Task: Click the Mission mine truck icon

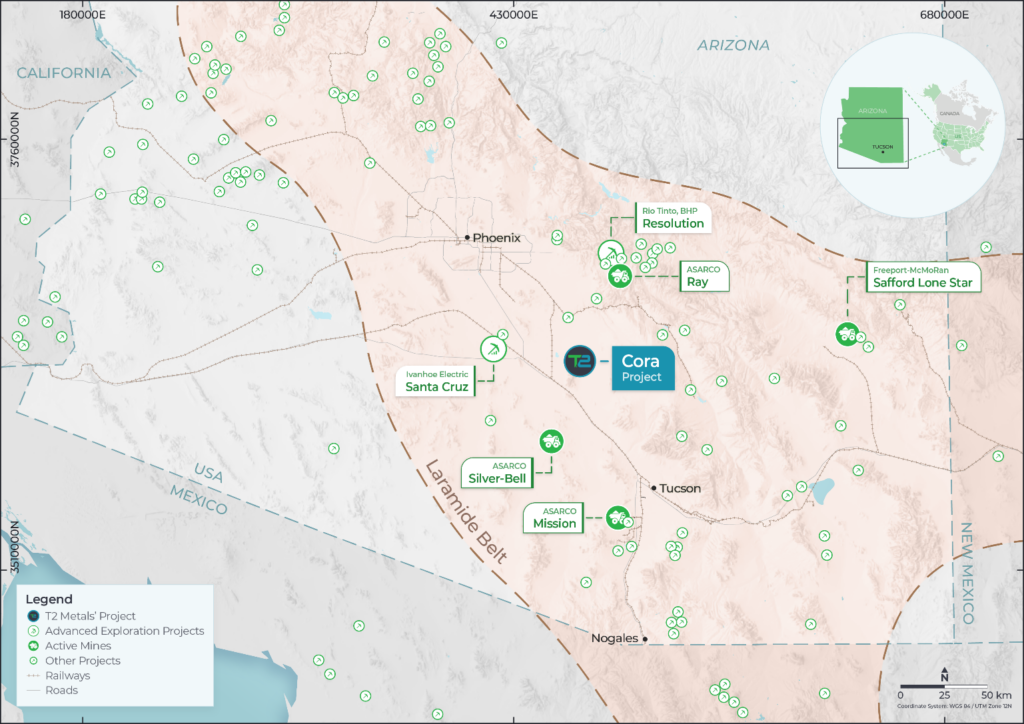Action: click(x=617, y=518)
